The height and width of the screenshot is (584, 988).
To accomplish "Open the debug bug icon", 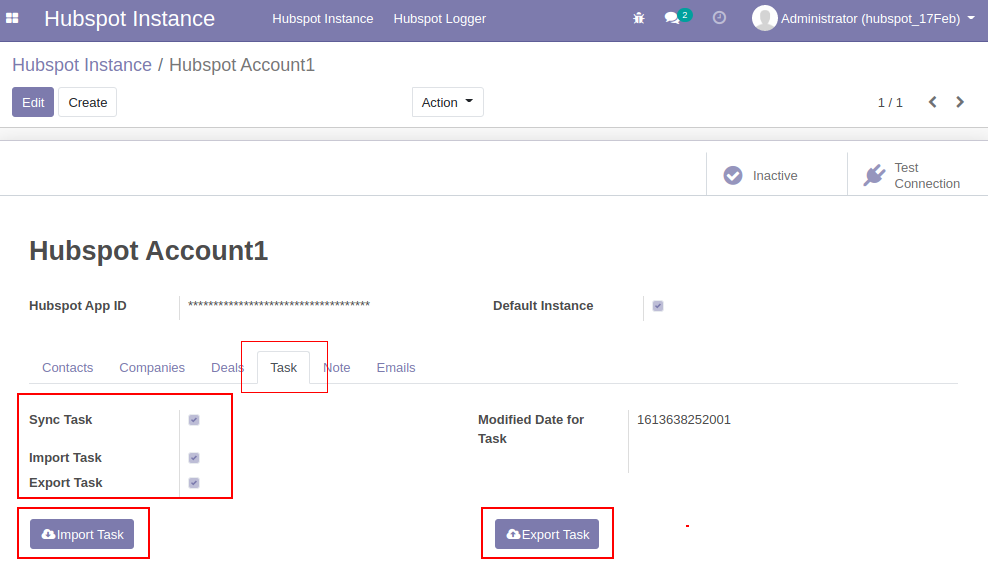I will coord(639,18).
